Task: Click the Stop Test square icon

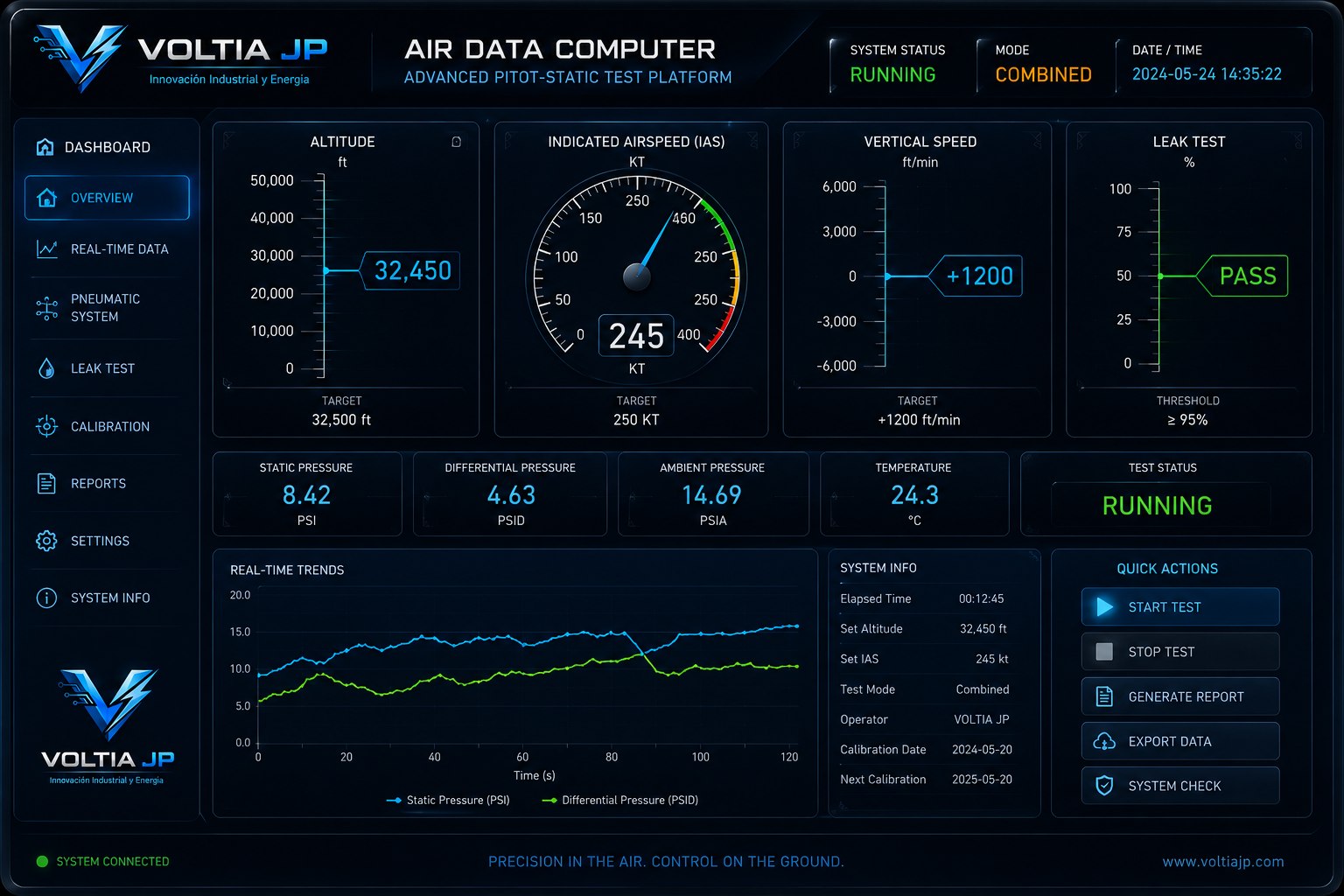Action: click(1104, 652)
